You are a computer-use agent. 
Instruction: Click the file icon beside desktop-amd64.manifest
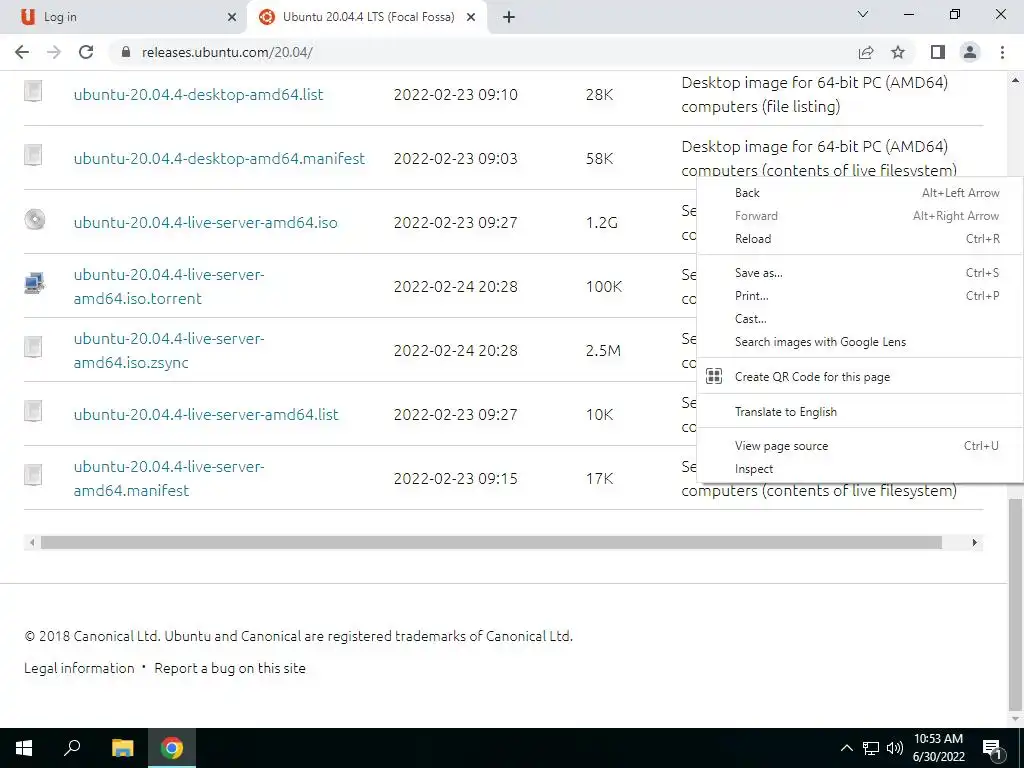[33, 155]
